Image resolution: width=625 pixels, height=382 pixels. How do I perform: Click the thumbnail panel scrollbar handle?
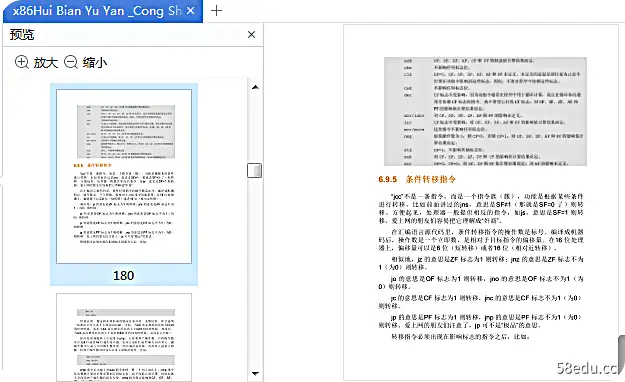(255, 170)
